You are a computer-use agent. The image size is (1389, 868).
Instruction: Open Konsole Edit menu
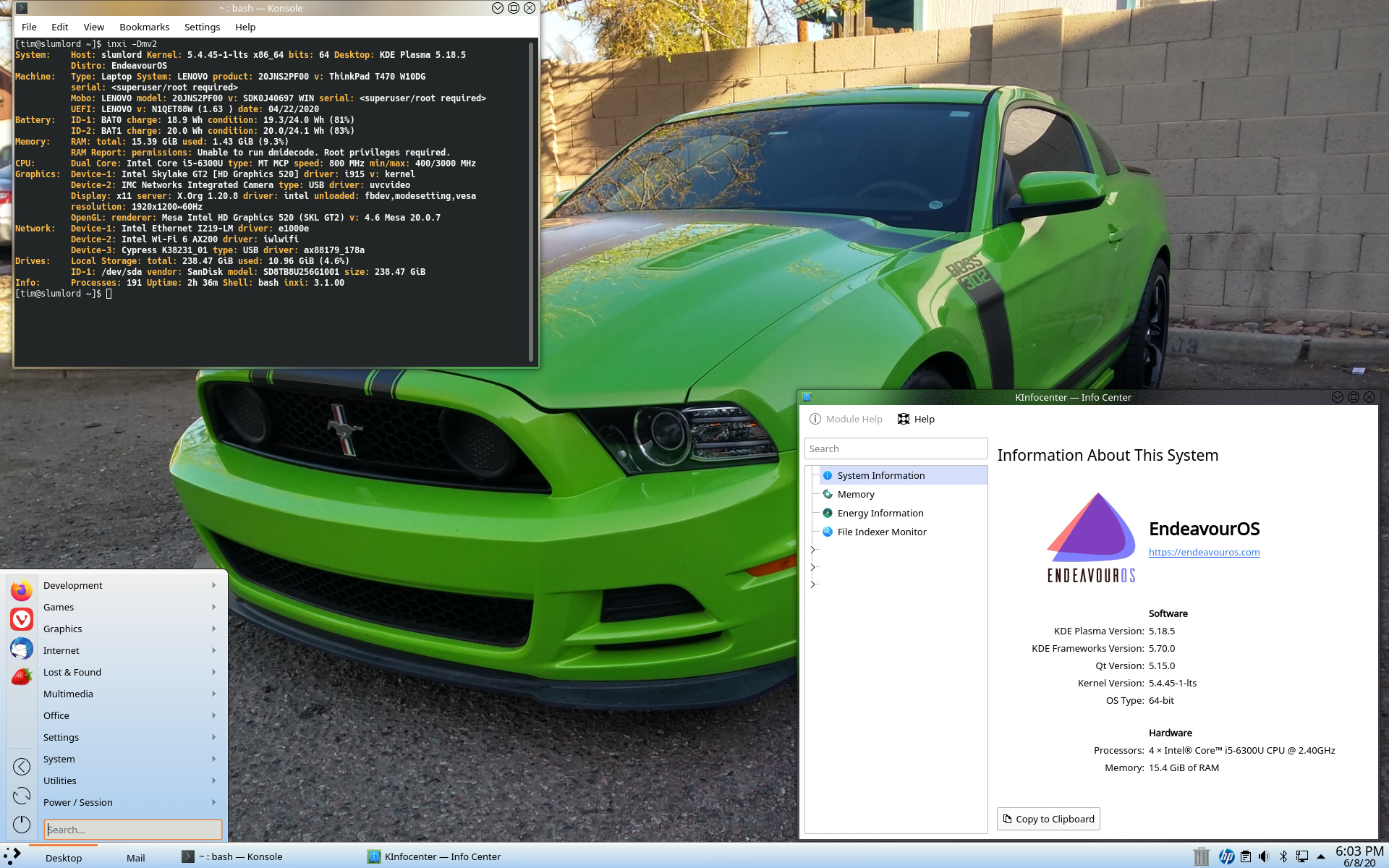pyautogui.click(x=60, y=27)
